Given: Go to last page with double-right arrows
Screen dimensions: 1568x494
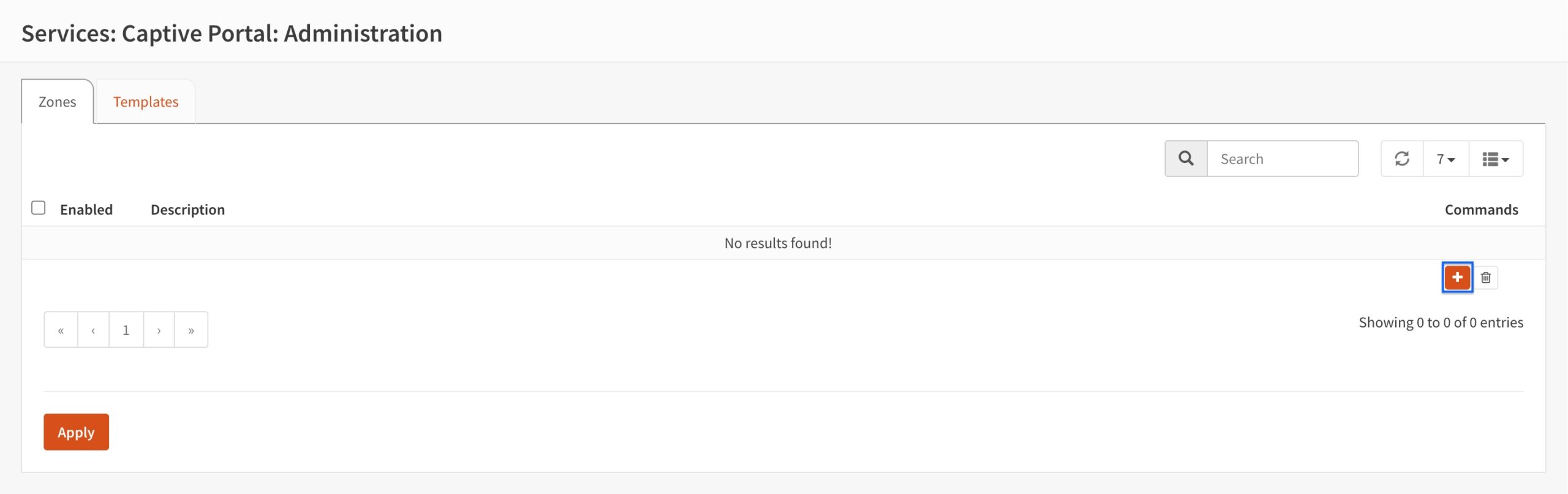Looking at the screenshot, I should click(191, 330).
